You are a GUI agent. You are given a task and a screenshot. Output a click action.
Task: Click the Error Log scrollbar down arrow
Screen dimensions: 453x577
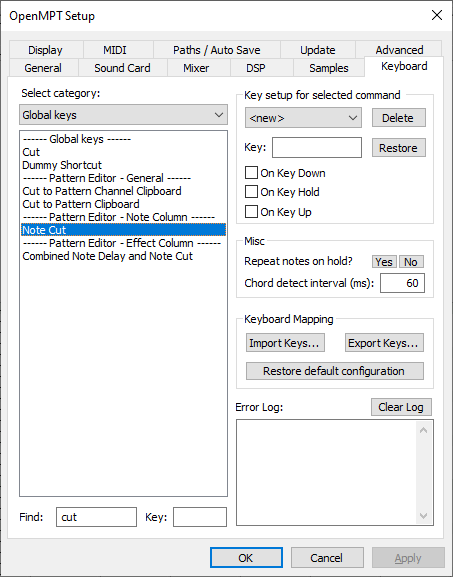[424, 516]
